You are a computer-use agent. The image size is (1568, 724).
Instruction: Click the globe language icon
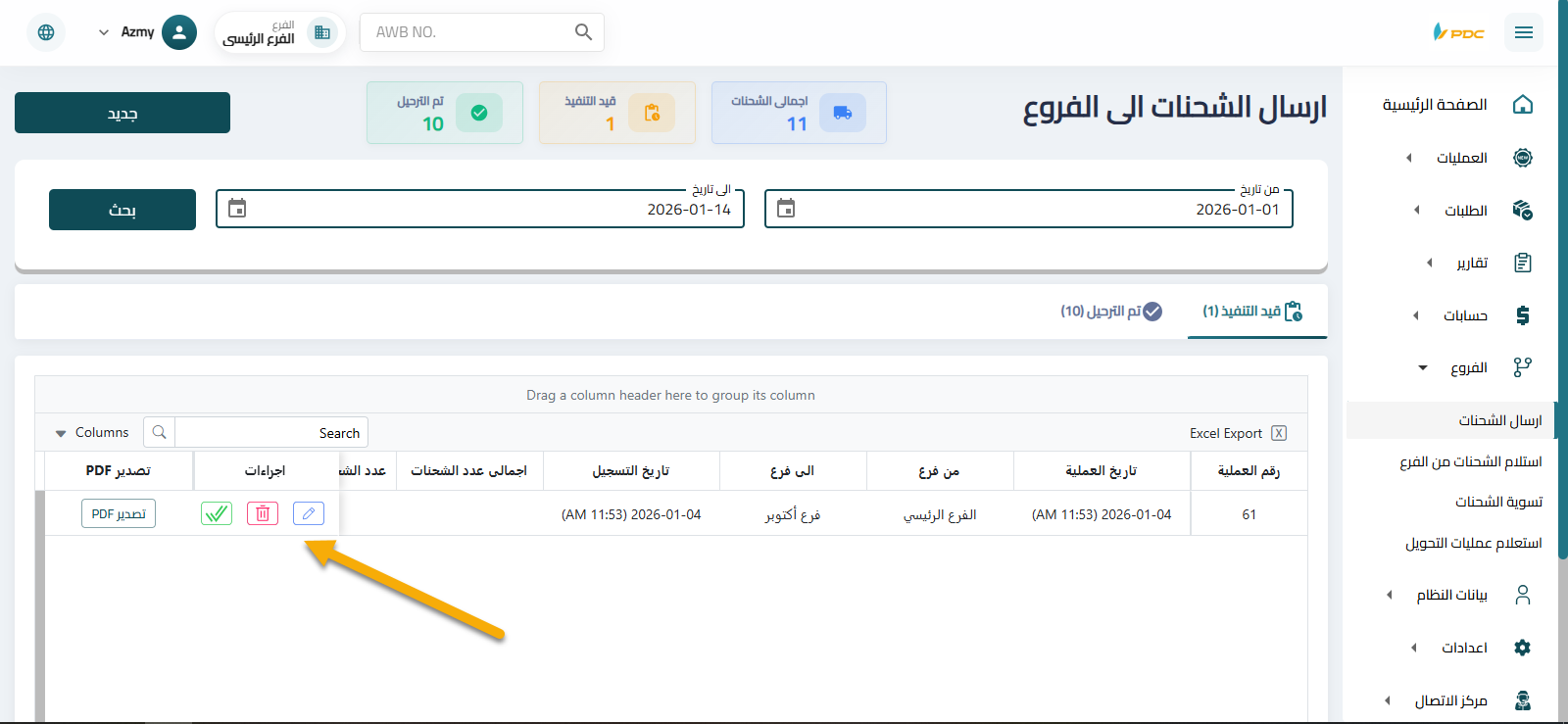coord(46,32)
